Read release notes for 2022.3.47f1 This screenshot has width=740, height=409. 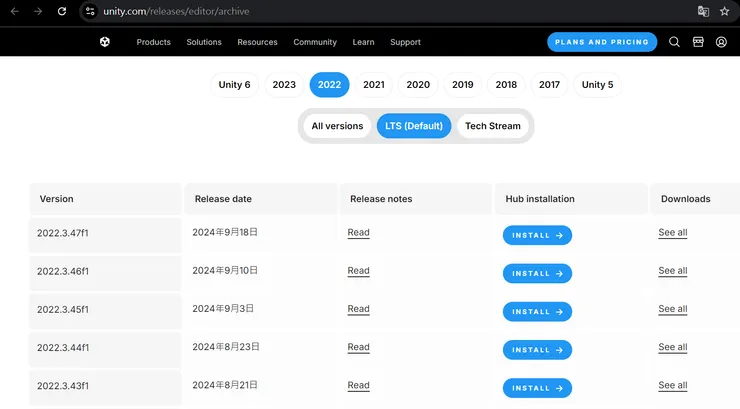point(358,233)
